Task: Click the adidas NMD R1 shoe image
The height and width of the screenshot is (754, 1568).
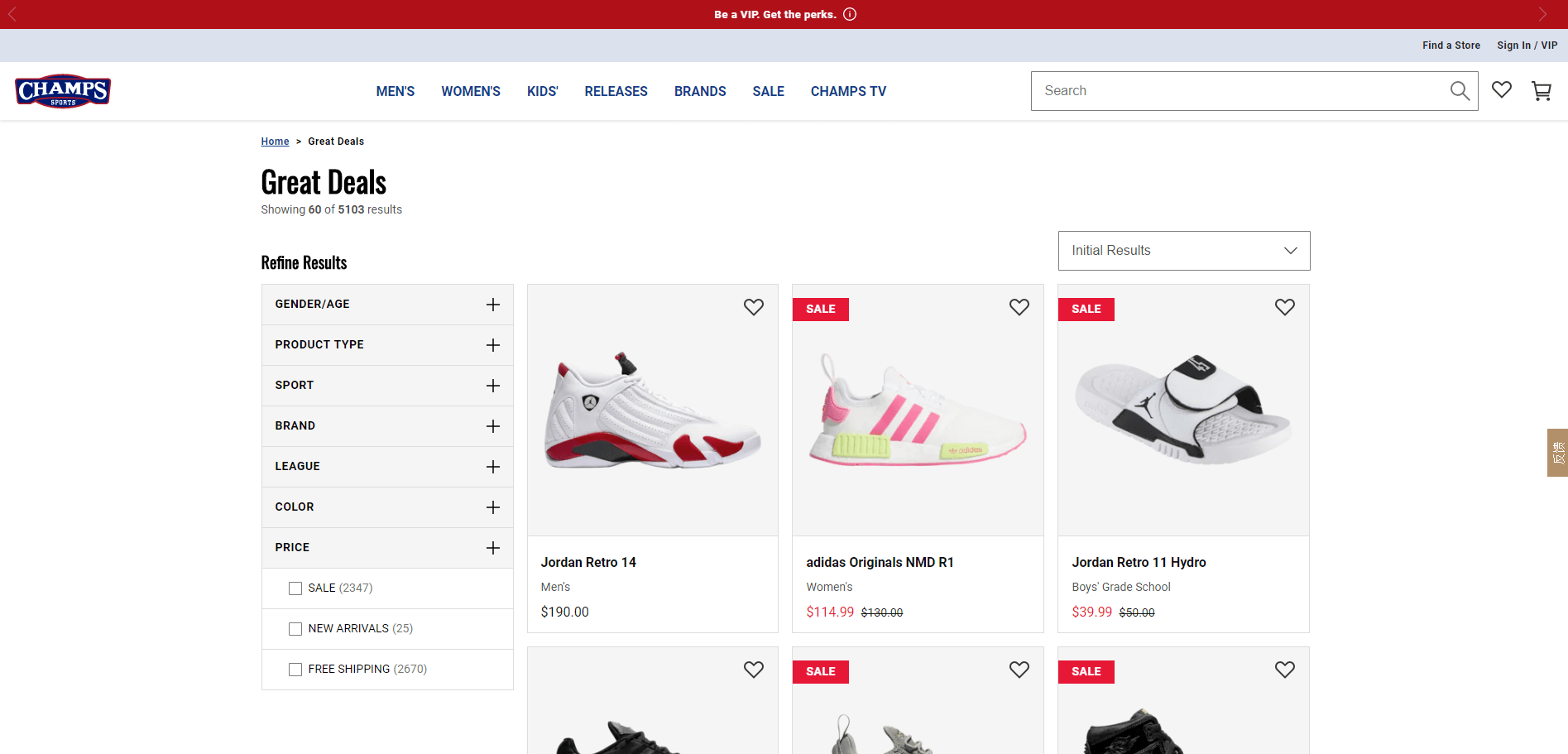Action: [x=918, y=411]
